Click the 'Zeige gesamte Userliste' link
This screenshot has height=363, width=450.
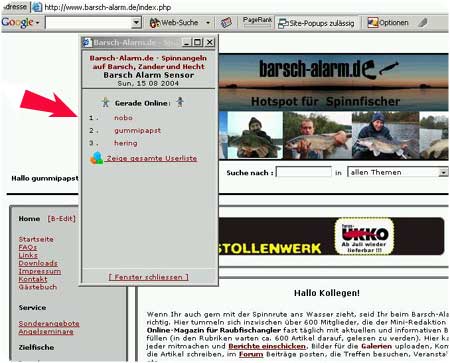(x=152, y=158)
